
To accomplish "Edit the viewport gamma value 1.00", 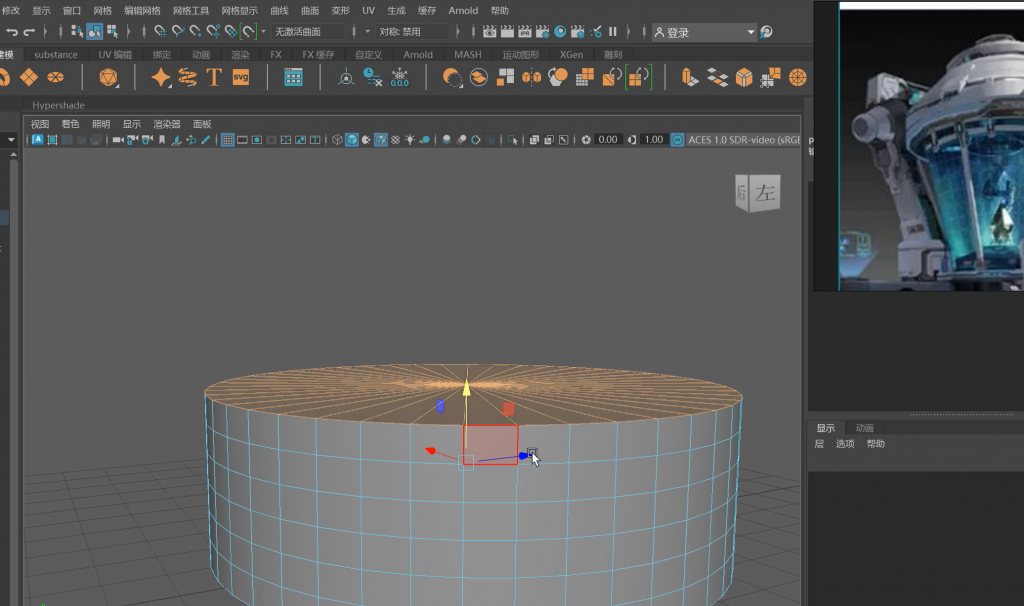I will click(653, 140).
